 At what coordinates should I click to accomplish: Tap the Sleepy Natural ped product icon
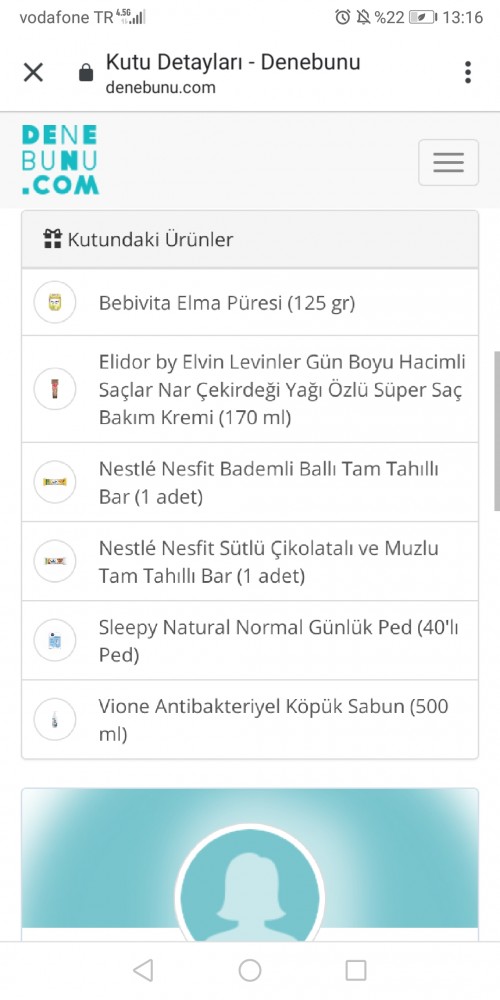pyautogui.click(x=55, y=640)
